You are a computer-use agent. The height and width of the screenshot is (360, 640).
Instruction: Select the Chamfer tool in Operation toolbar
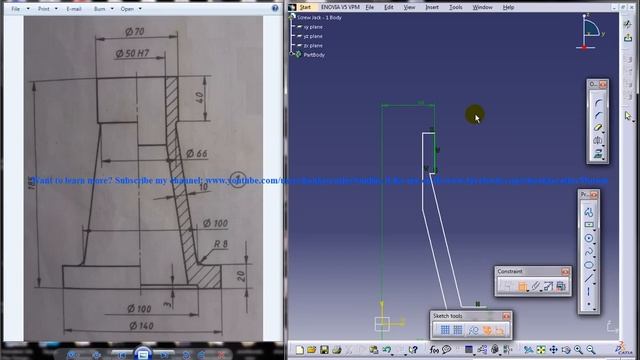(598, 115)
